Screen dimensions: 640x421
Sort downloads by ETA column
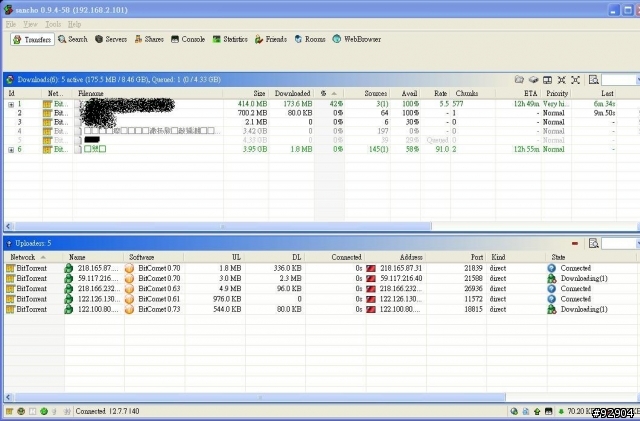pyautogui.click(x=518, y=94)
